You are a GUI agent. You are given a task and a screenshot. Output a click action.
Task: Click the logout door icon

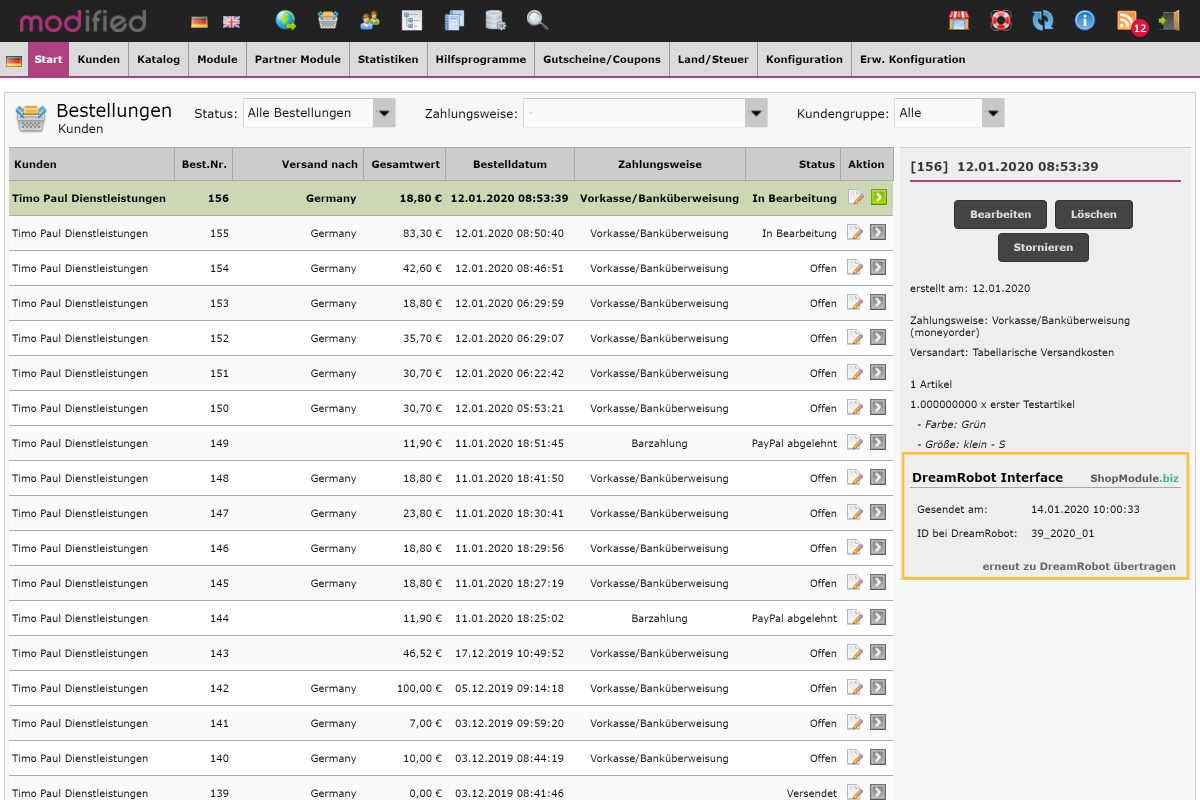coord(1168,20)
